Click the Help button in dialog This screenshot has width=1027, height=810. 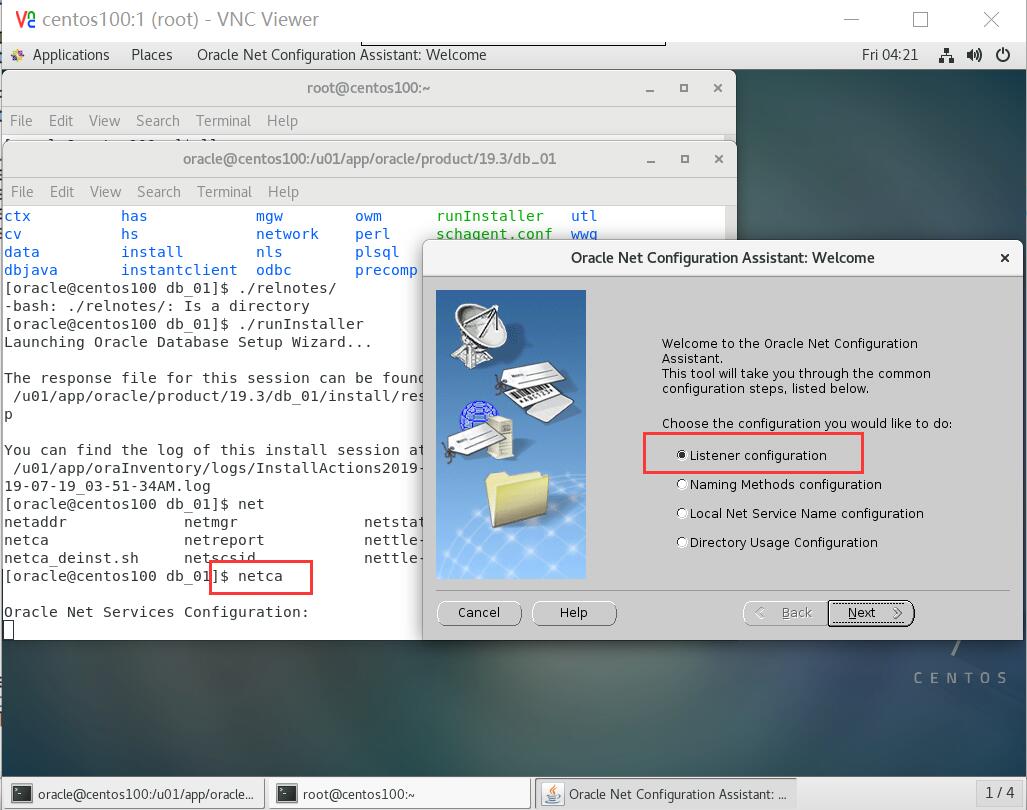click(573, 613)
